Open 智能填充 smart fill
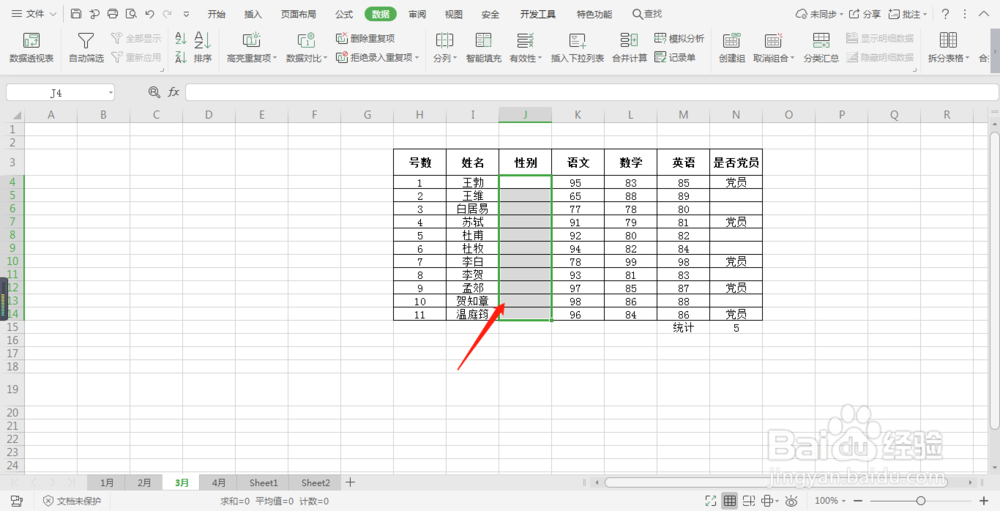This screenshot has width=1000, height=511. click(x=483, y=48)
